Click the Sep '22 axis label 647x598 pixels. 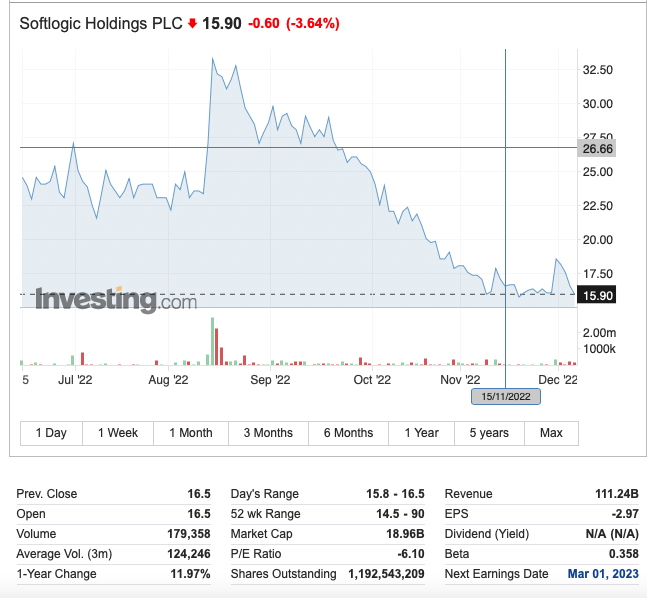click(270, 380)
